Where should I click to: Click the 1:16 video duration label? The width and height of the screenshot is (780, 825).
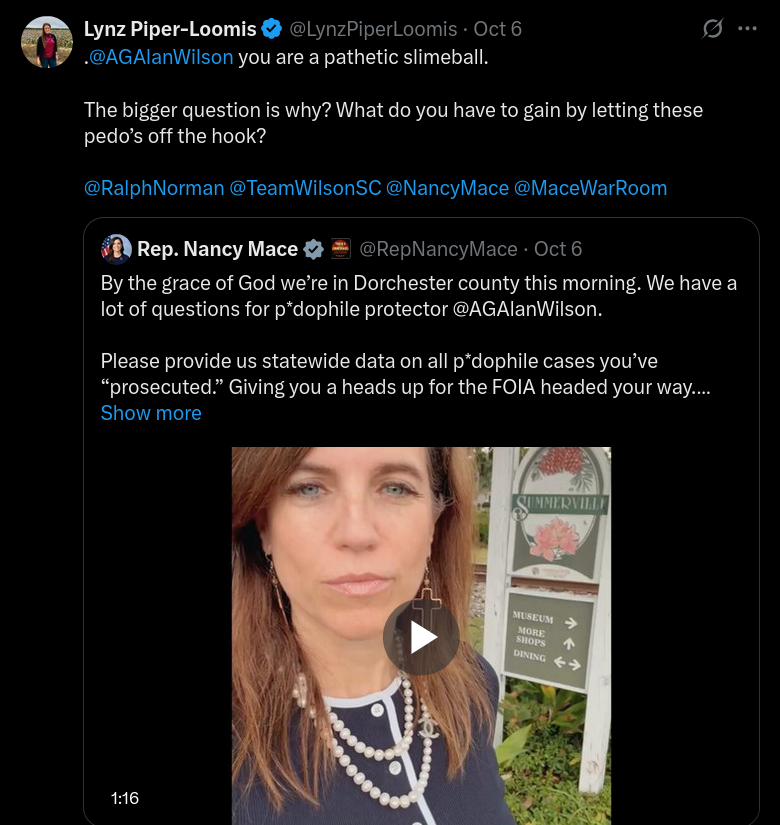(125, 797)
